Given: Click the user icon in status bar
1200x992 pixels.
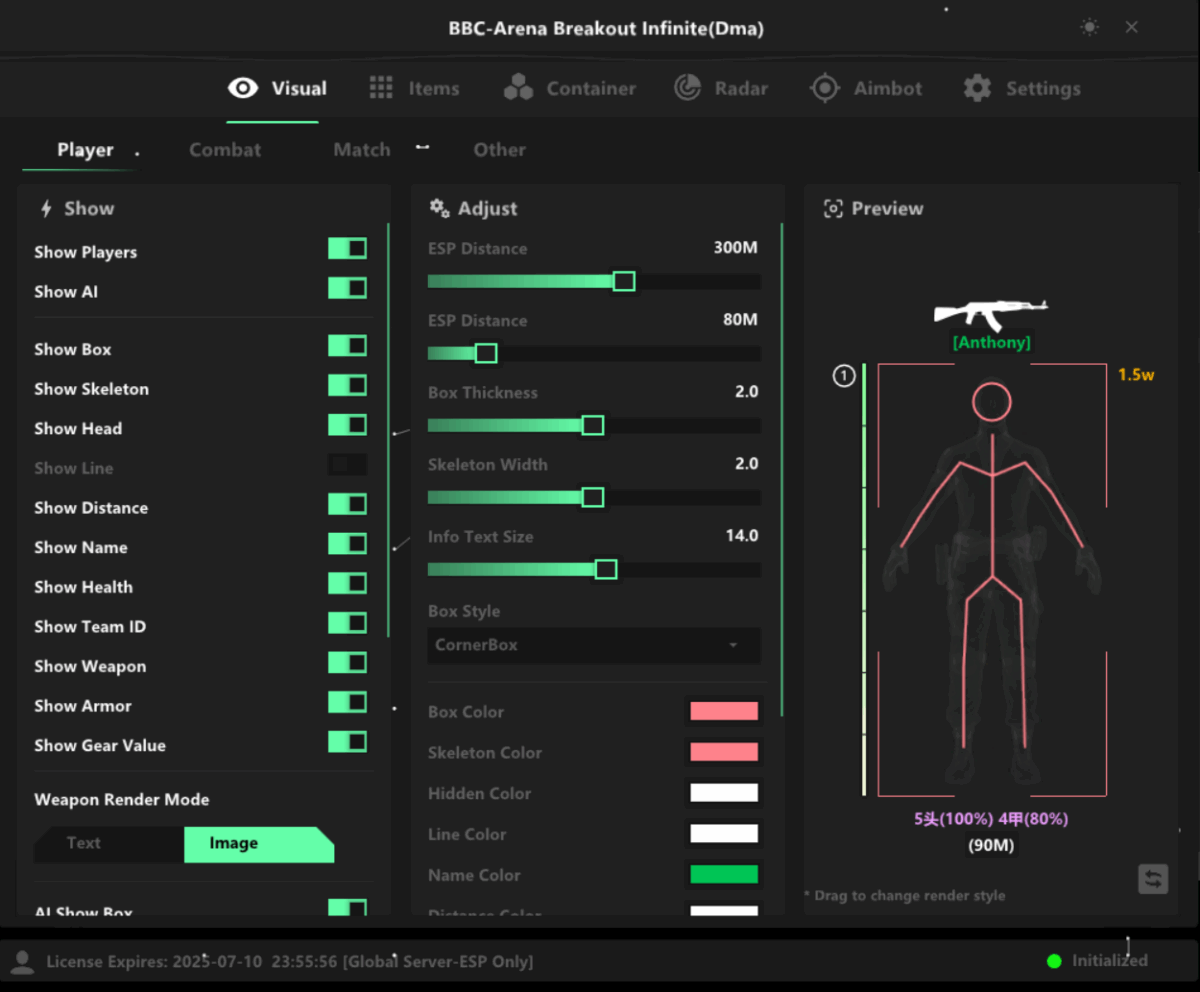Looking at the screenshot, I should [22, 961].
